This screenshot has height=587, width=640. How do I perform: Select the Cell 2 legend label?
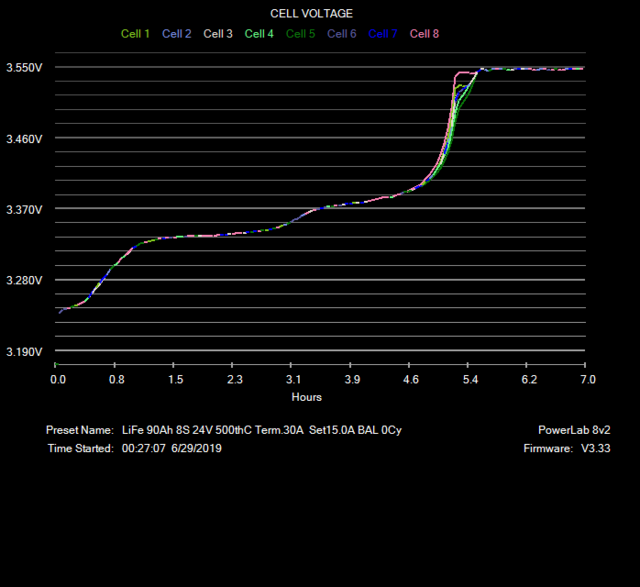coord(176,33)
